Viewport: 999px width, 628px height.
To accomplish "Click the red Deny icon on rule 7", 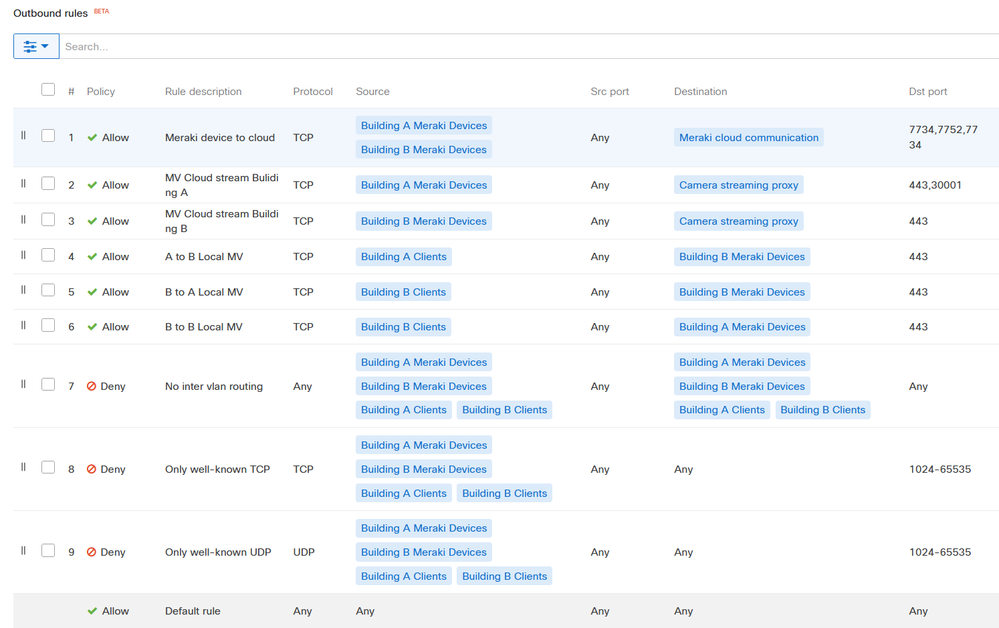I will [92, 386].
